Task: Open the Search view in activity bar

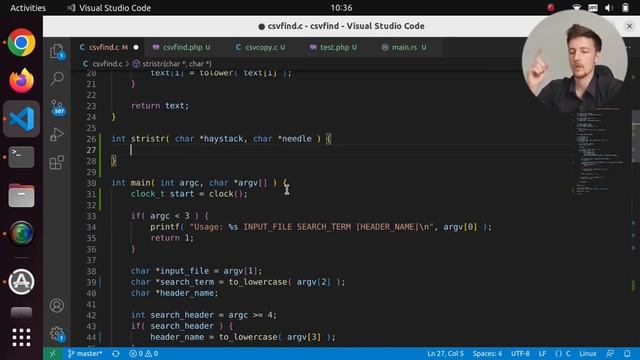Action: [57, 78]
